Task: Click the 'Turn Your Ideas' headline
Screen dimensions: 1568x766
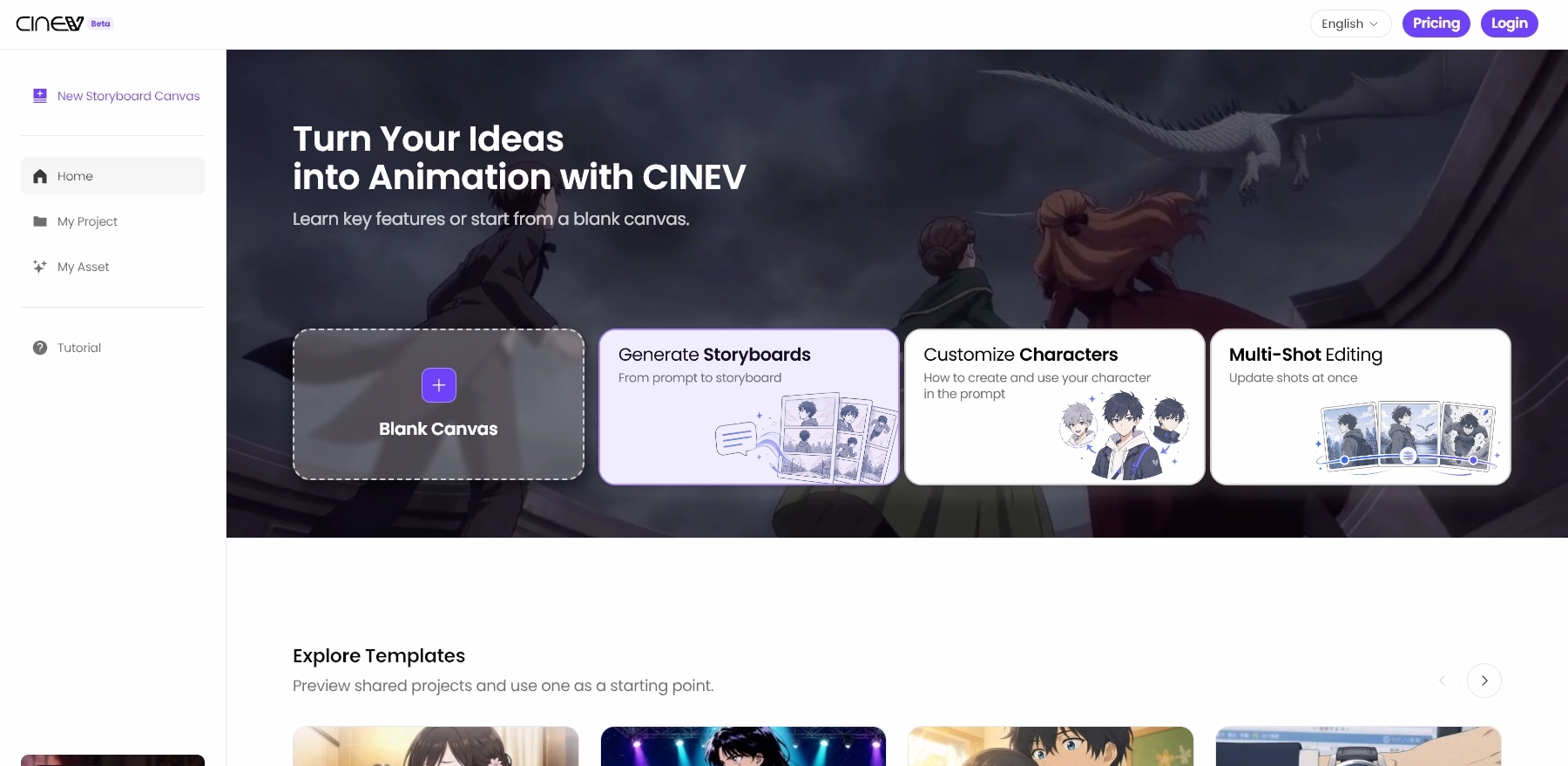Action: [429, 139]
